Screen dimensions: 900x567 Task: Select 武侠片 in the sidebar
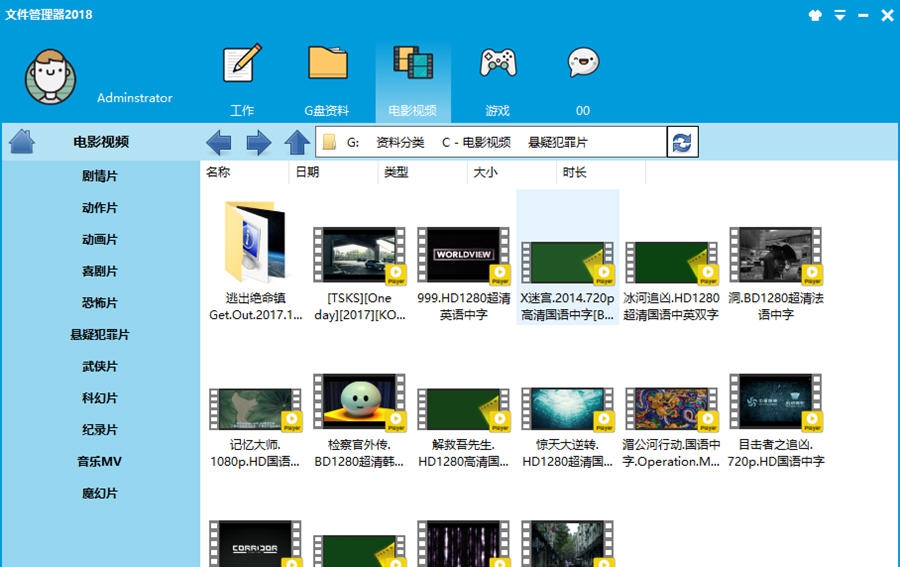pos(100,366)
